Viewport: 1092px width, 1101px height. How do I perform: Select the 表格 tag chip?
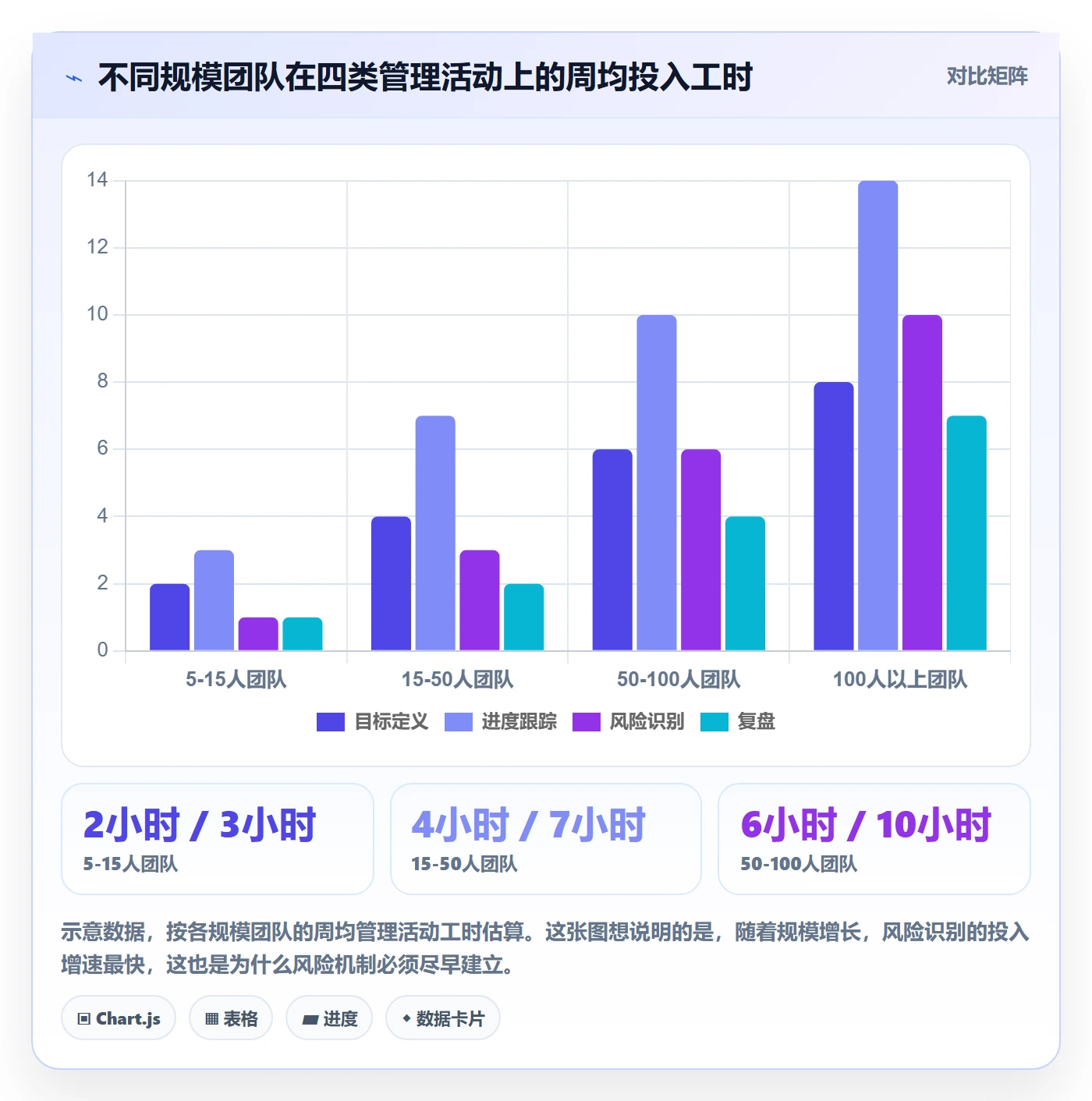point(231,1018)
